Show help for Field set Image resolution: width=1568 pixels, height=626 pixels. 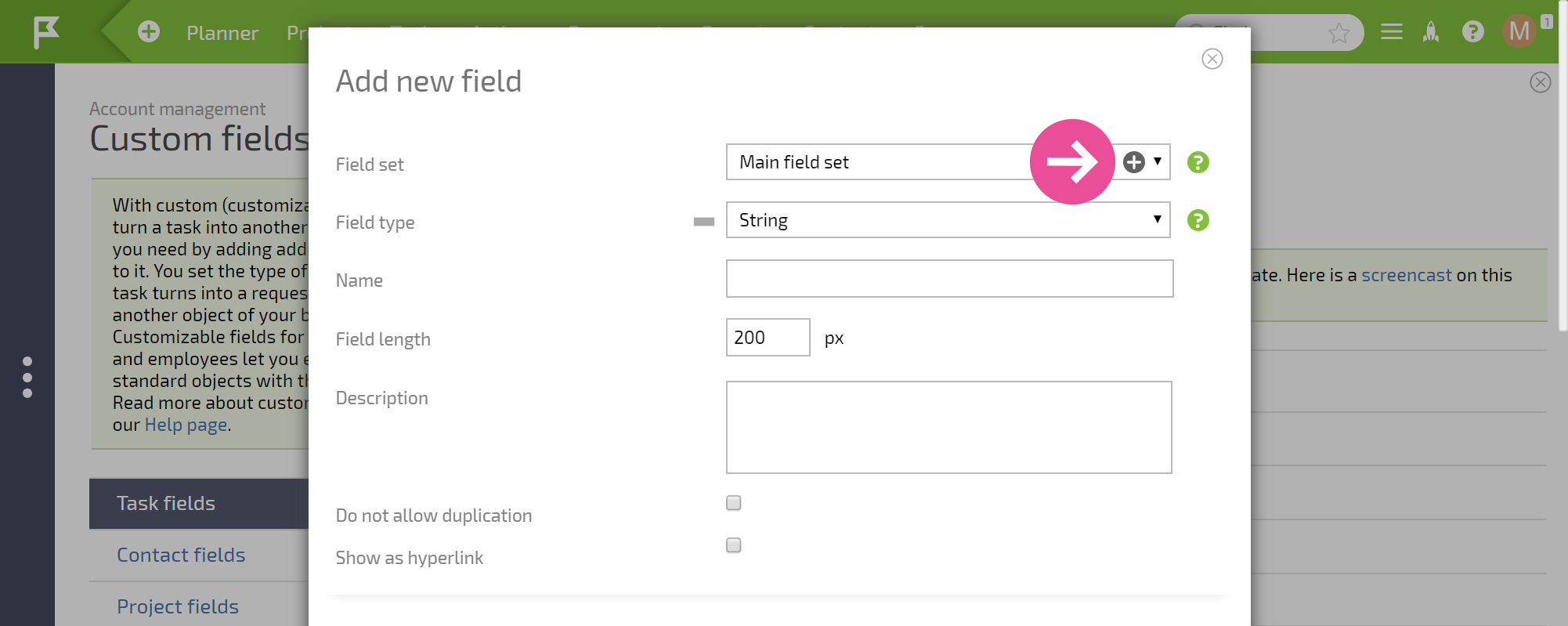point(1198,162)
